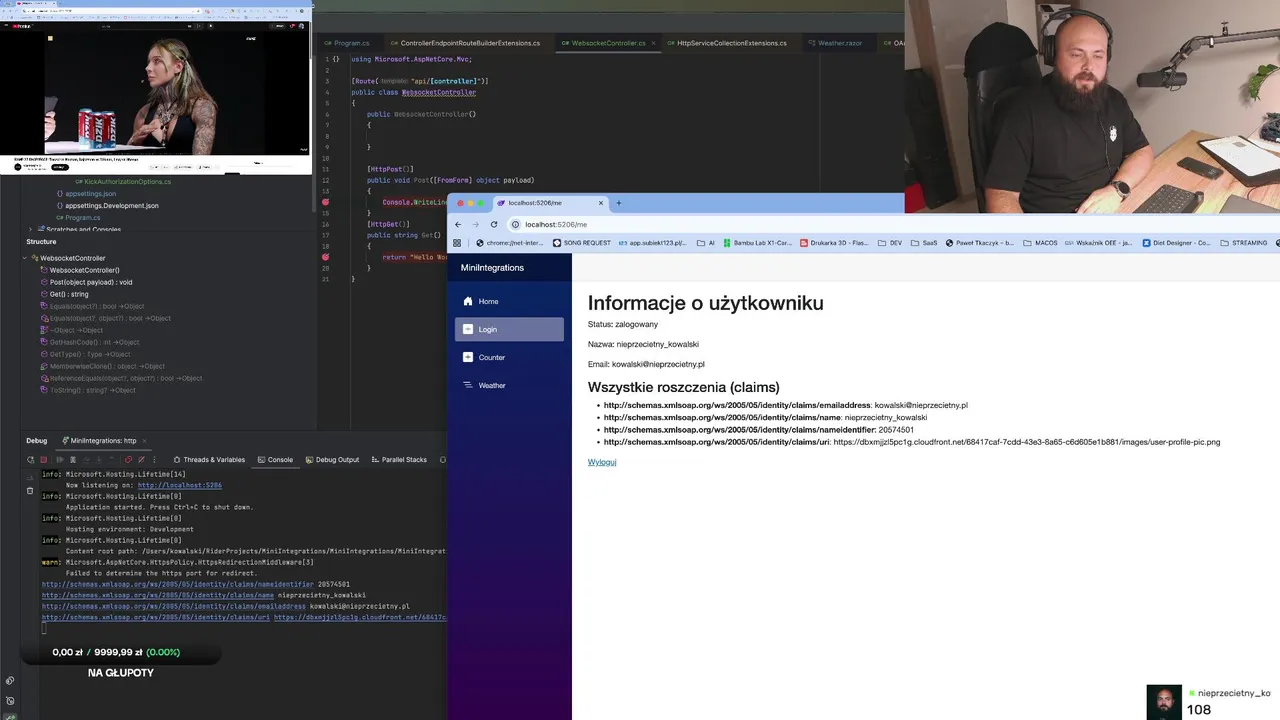Open the SaaS bookmarks folder

[x=924, y=243]
